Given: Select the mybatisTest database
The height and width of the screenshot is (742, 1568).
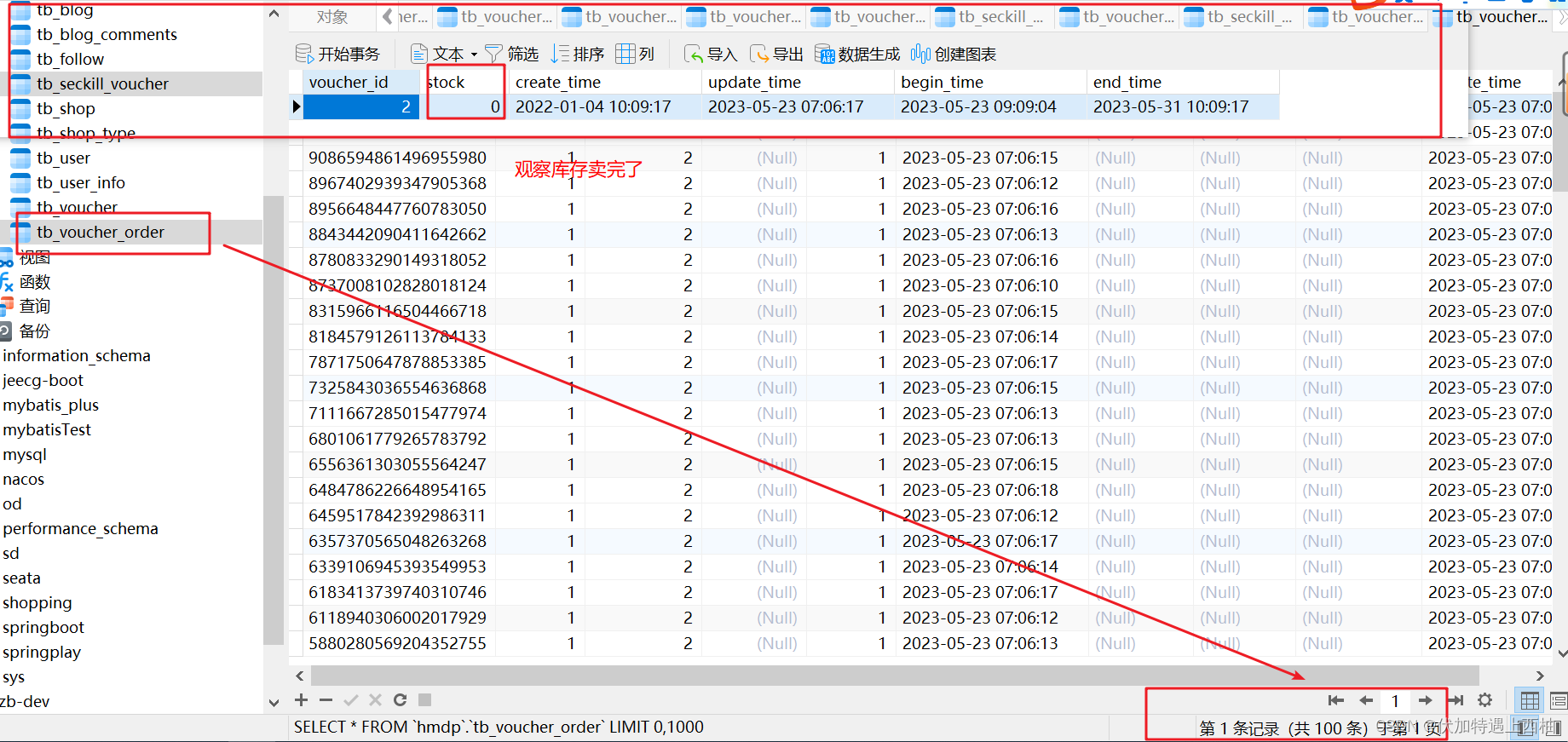Looking at the screenshot, I should [x=47, y=429].
